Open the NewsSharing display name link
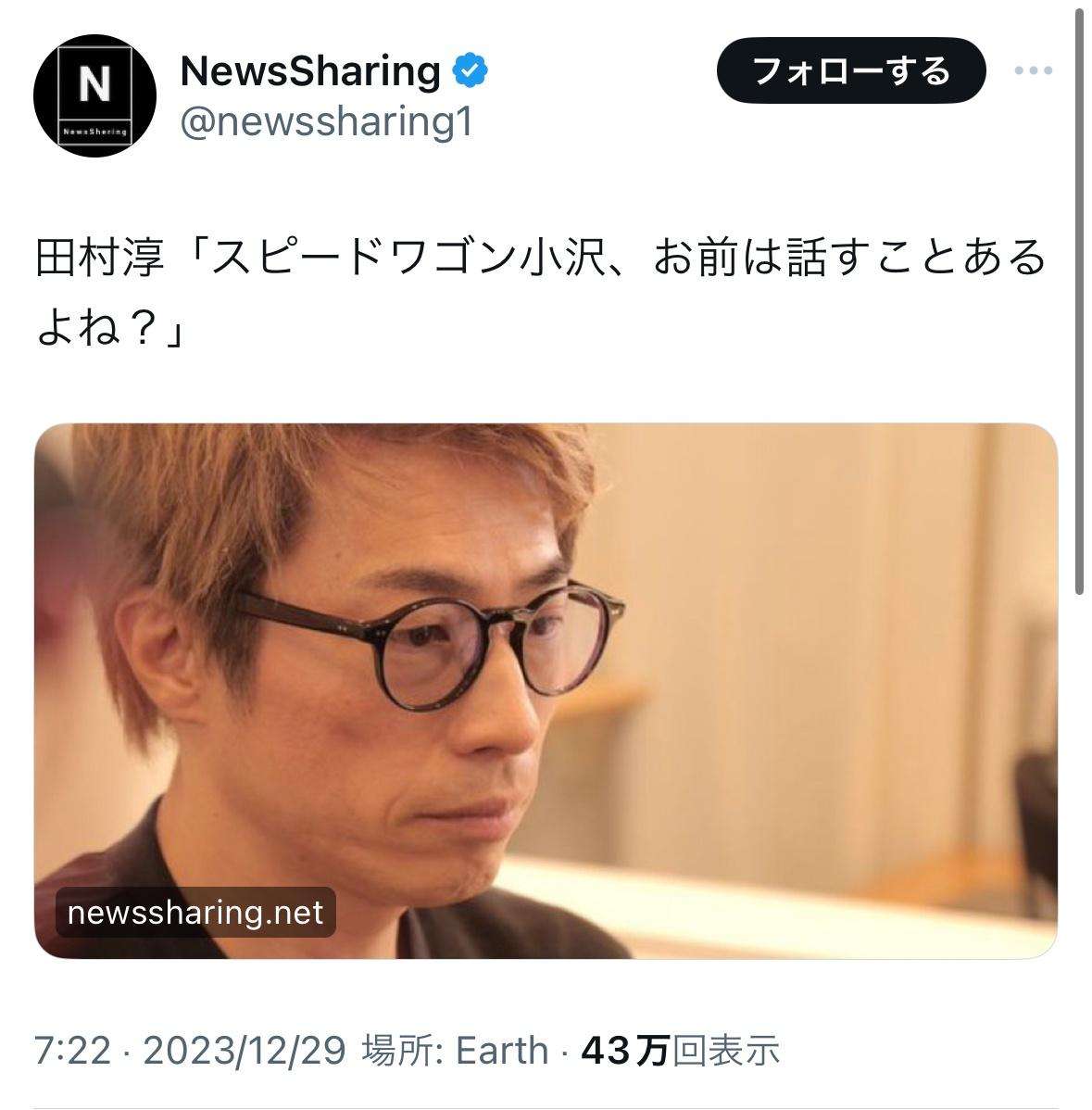 (x=310, y=70)
